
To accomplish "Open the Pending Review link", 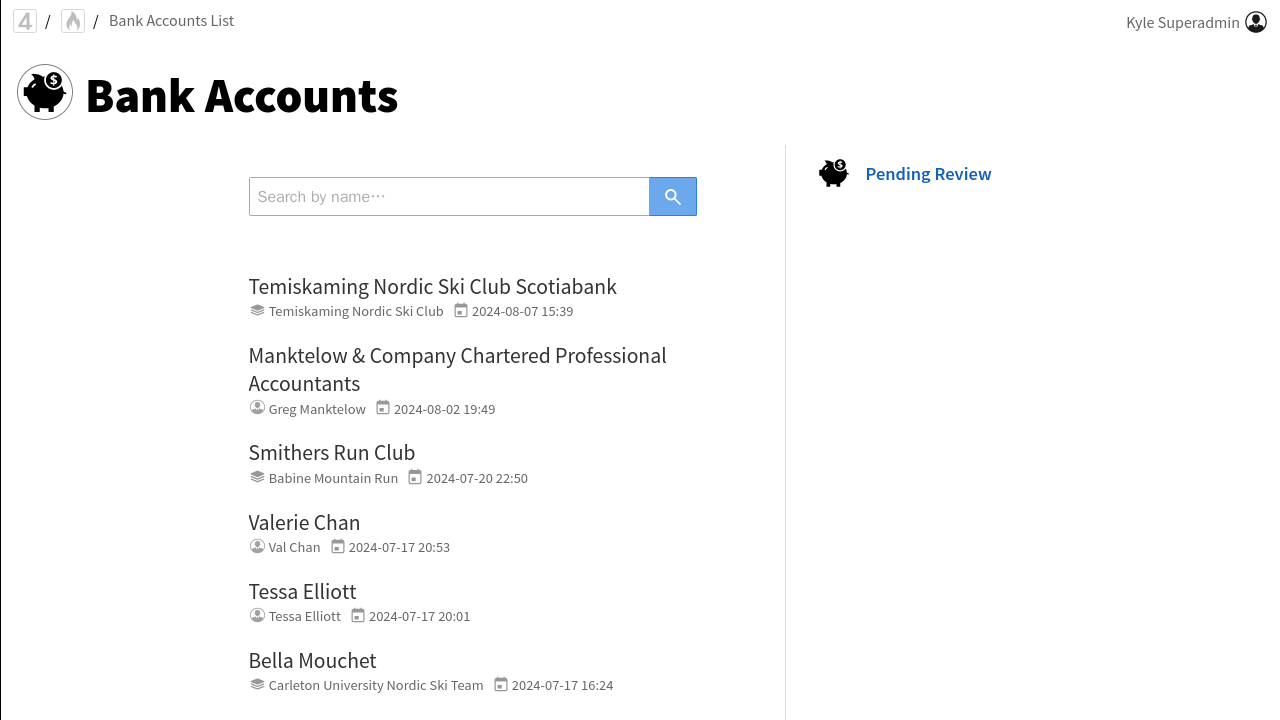I will 928,174.
